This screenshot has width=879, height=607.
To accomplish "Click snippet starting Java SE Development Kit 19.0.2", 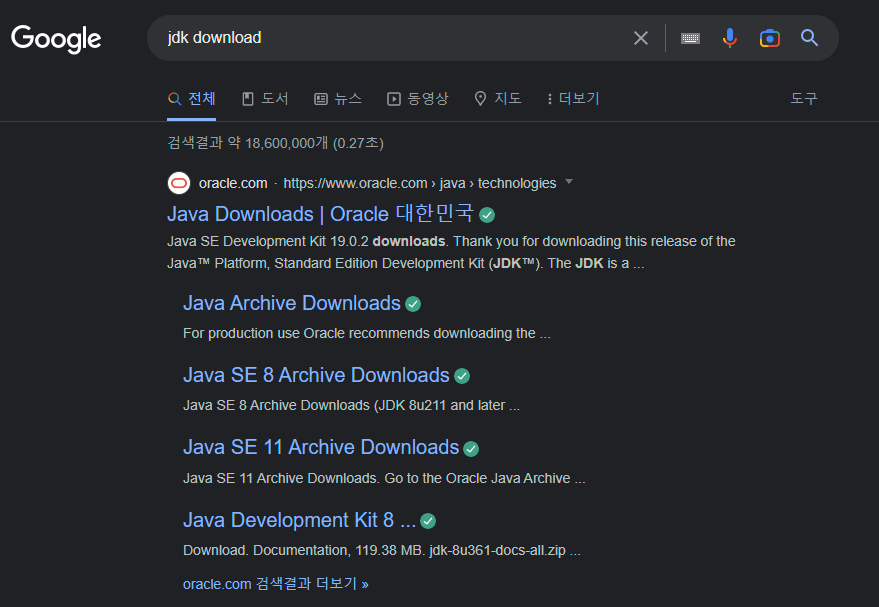I will tap(451, 252).
